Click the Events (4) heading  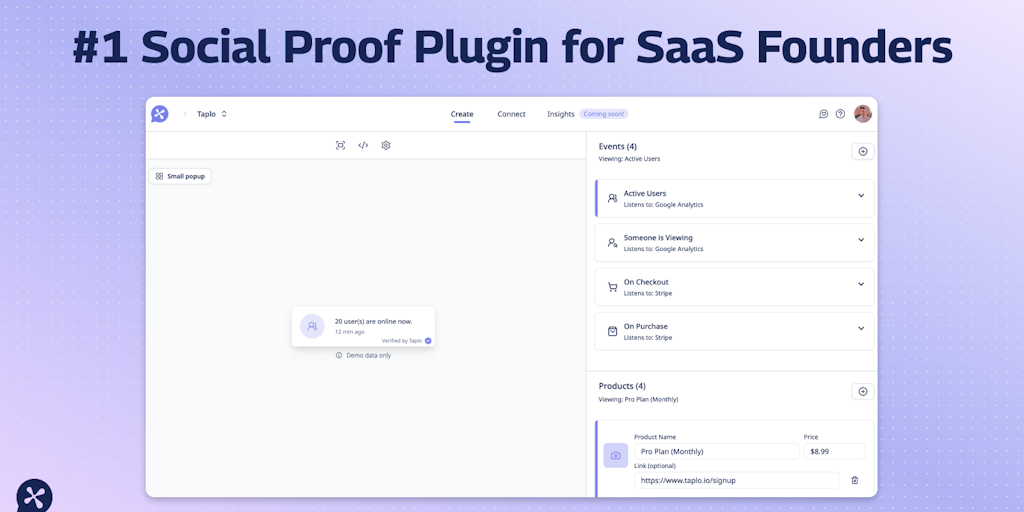point(617,146)
